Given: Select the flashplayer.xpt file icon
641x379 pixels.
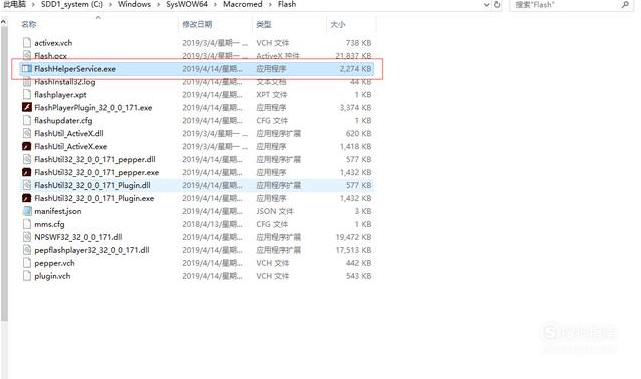Looking at the screenshot, I should pos(27,94).
